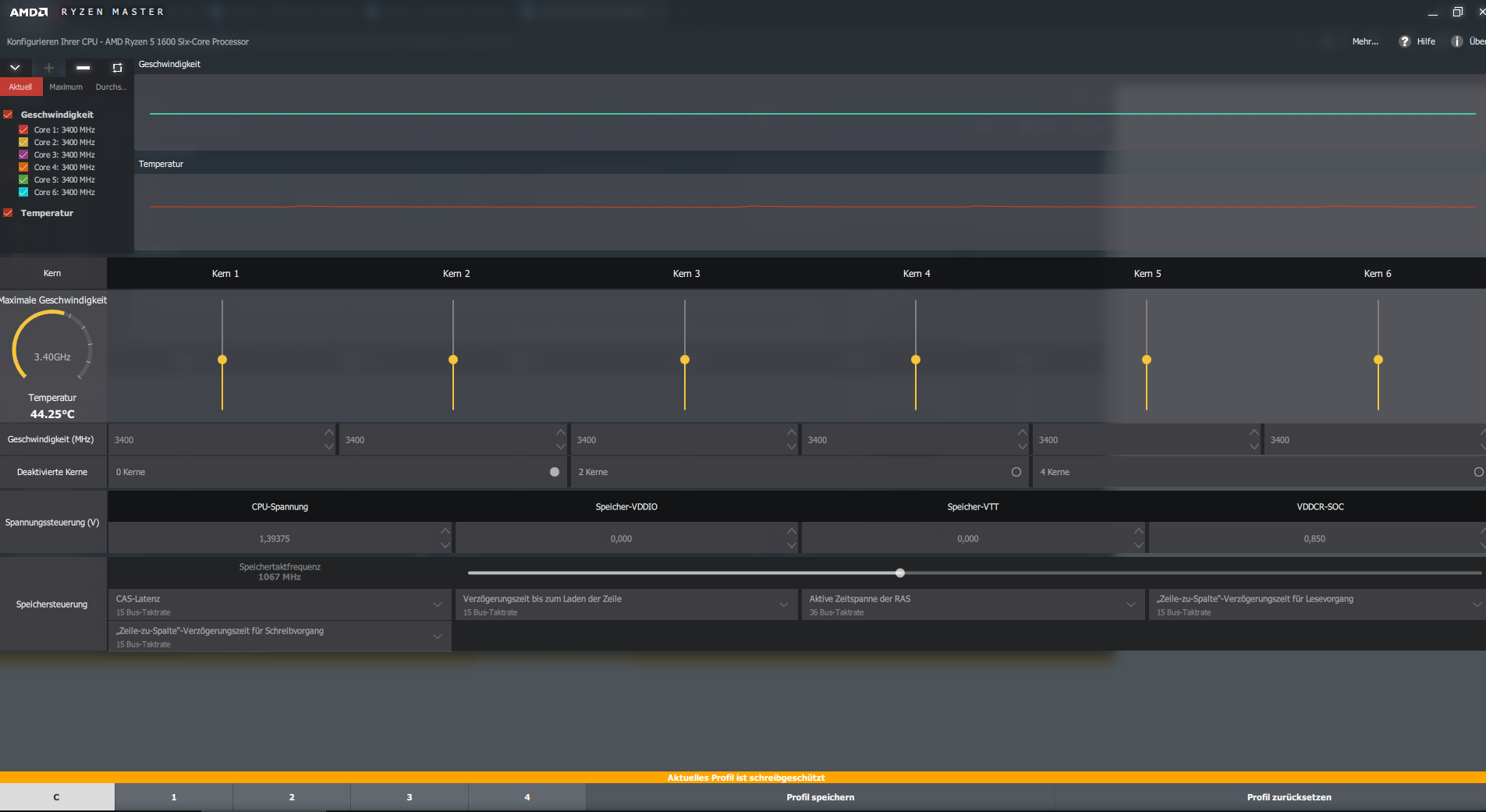The height and width of the screenshot is (812, 1486).
Task: Click the Hilfe link text
Action: tap(1426, 41)
